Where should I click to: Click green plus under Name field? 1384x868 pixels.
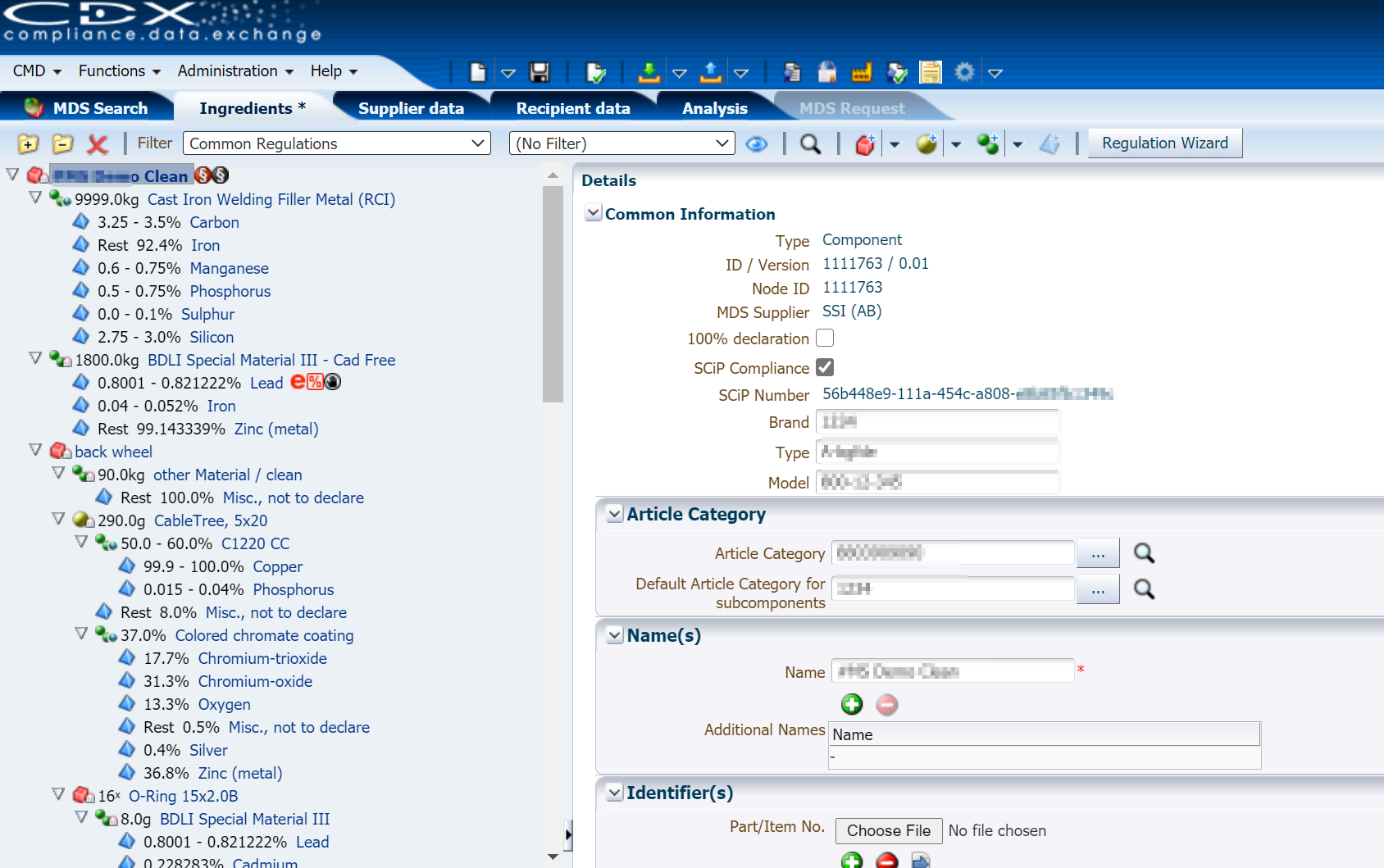(x=852, y=704)
